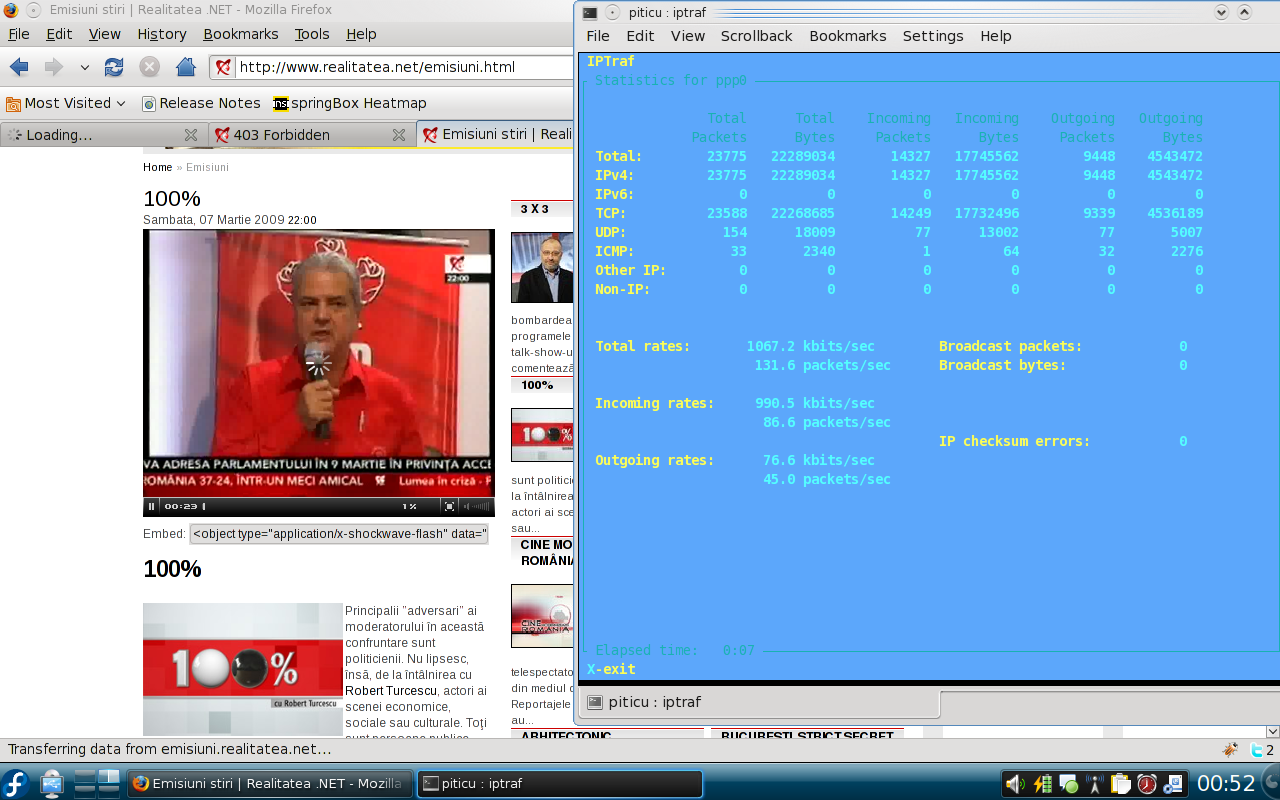Open the springBox Heatmap bookmark
The width and height of the screenshot is (1280, 800).
pos(350,103)
